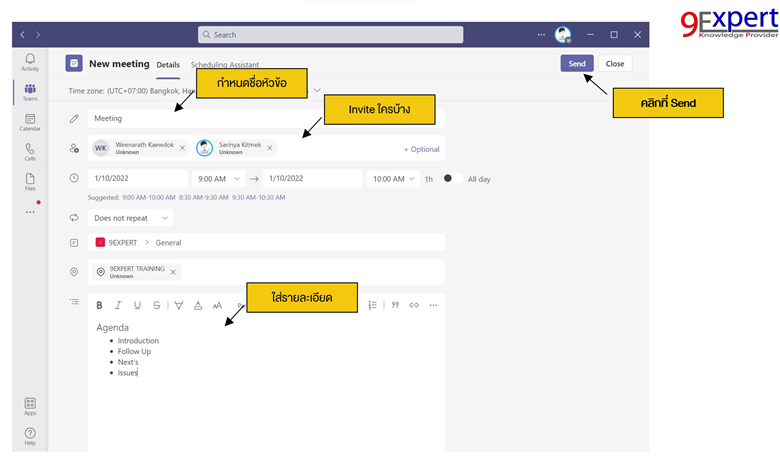The height and width of the screenshot is (457, 780).
Task: Open the 9:00 AM start time dropdown
Action: [x=219, y=178]
